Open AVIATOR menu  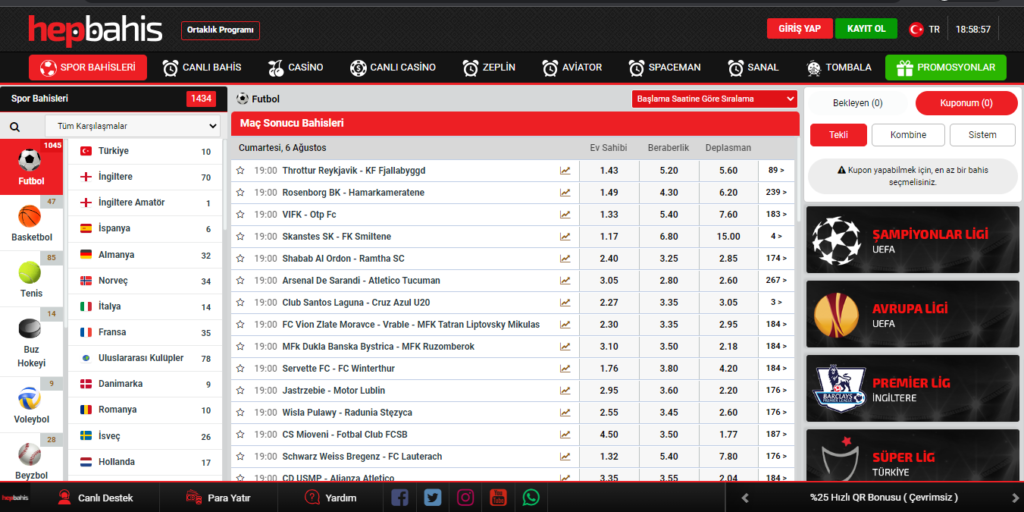[x=572, y=67]
